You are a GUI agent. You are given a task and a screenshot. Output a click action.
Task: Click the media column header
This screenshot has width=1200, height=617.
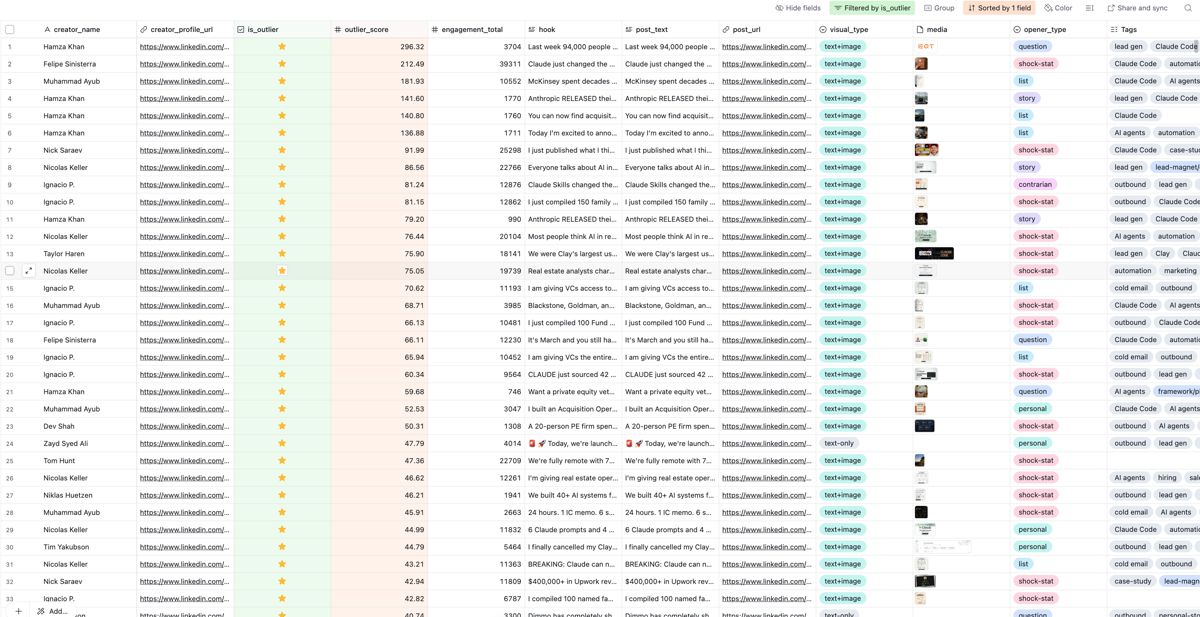(x=961, y=30)
